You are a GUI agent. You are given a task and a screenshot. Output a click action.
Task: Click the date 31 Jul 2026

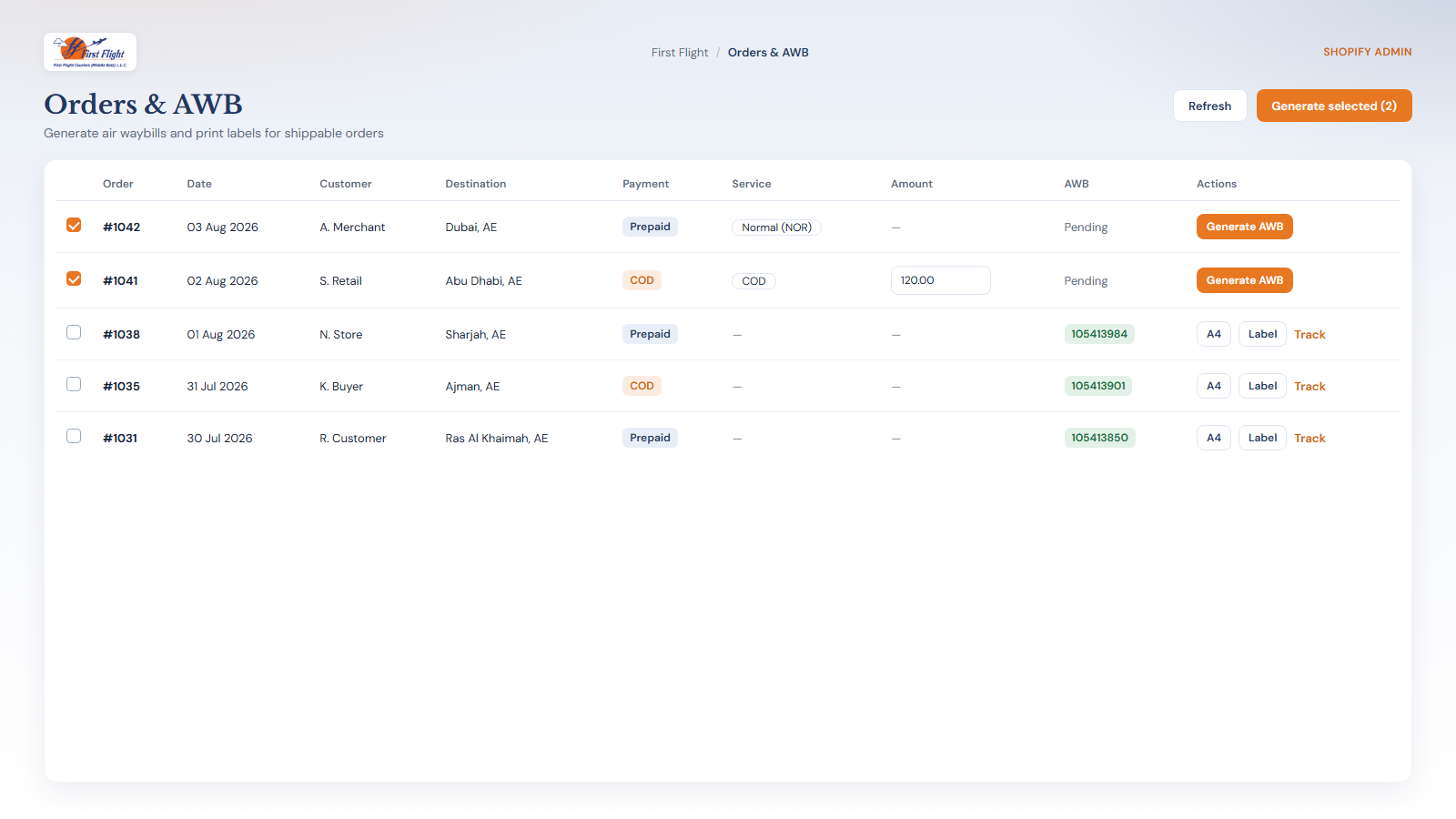[x=217, y=387]
